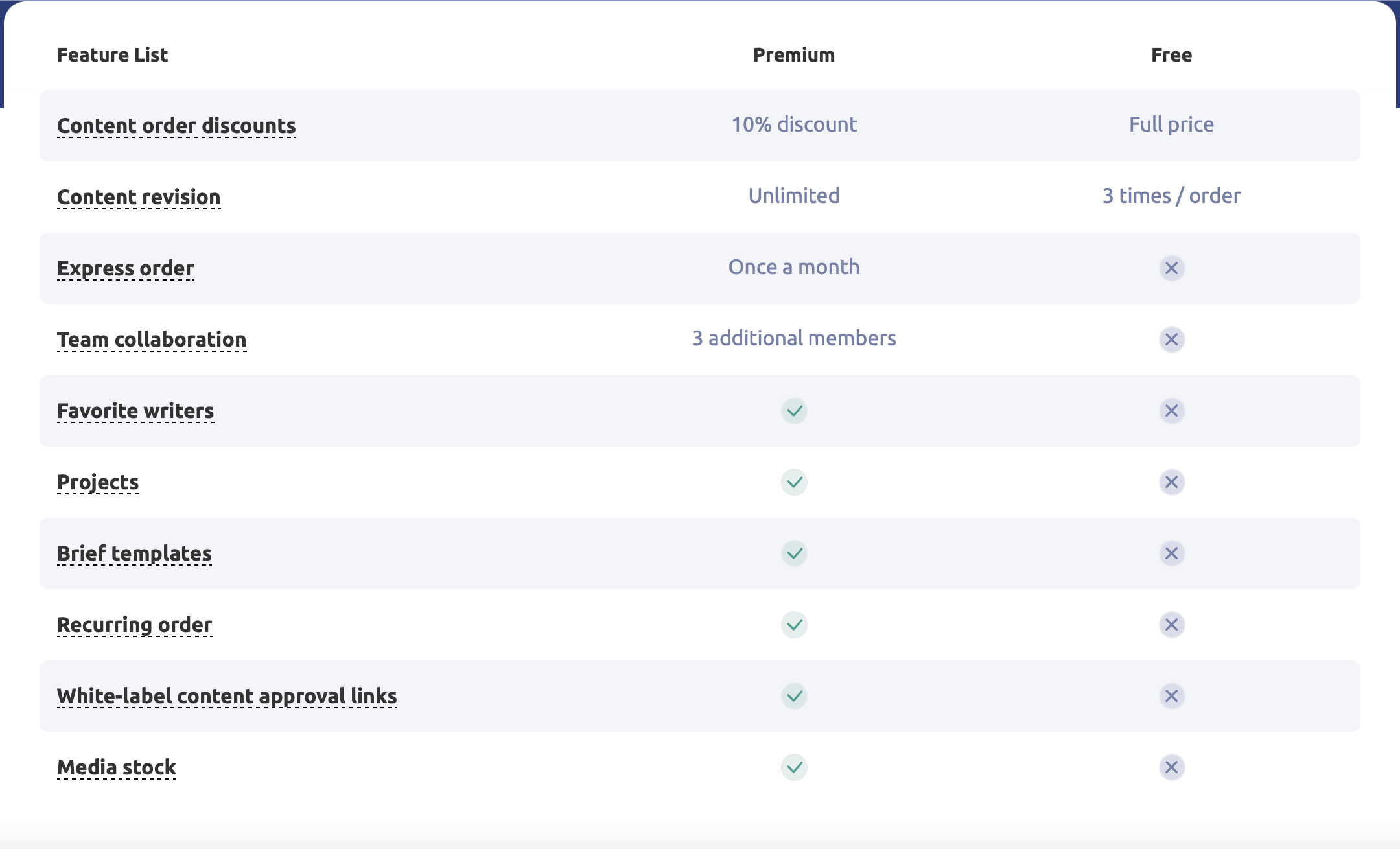Click the Premium checkmark for Projects

(x=794, y=482)
